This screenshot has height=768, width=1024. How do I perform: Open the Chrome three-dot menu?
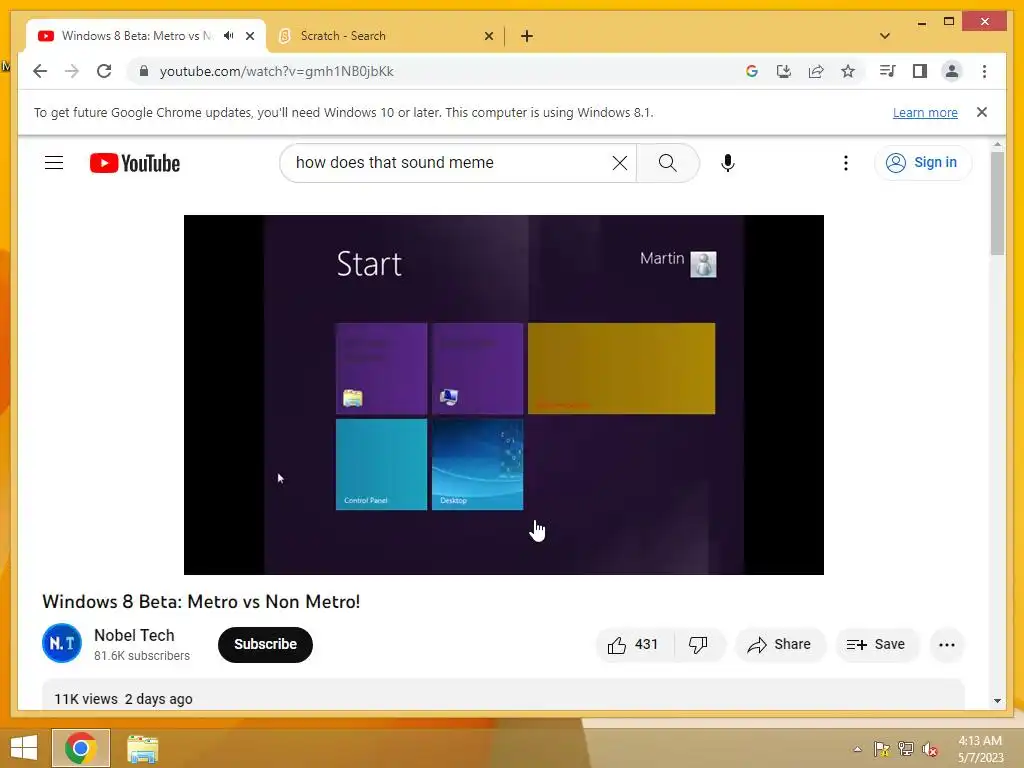coord(984,71)
